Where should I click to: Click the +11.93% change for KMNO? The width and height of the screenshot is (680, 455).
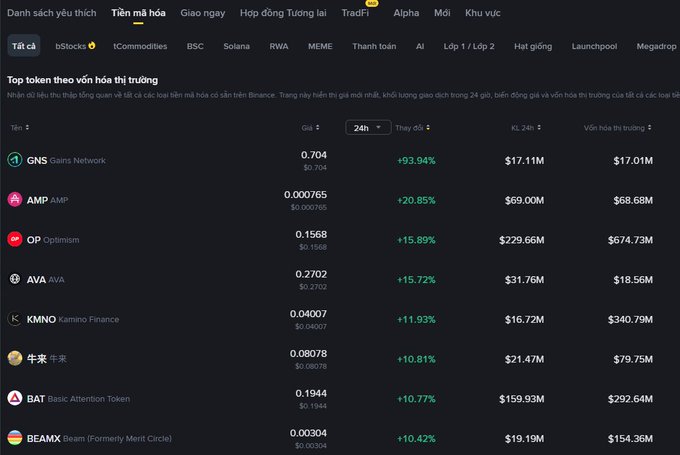click(x=416, y=319)
